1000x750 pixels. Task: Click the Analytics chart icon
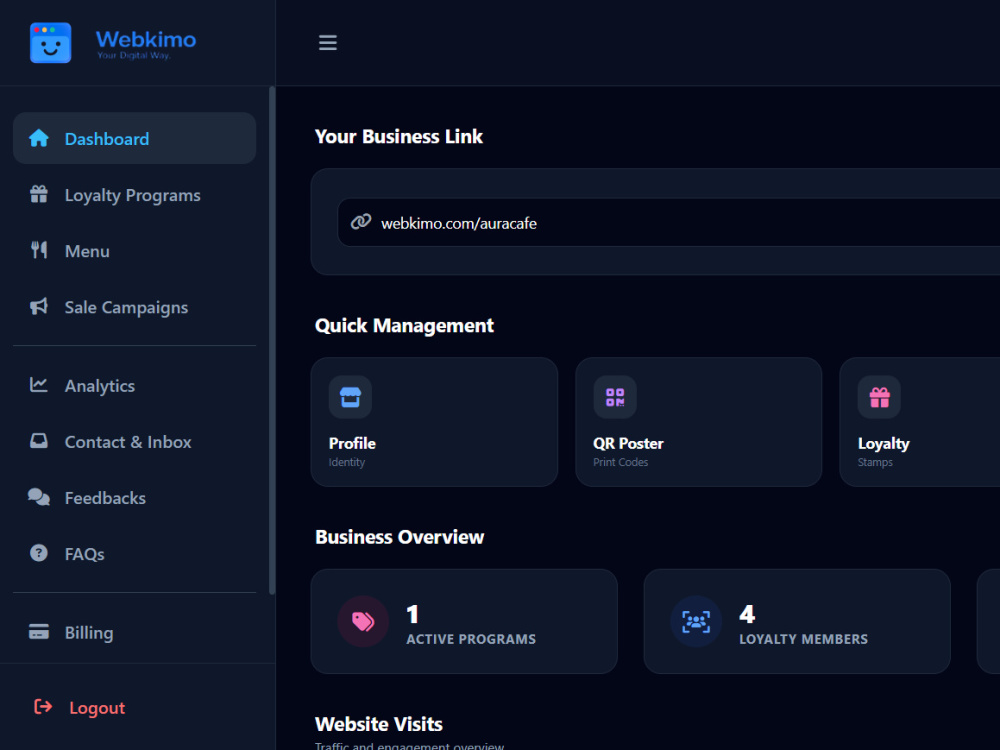coord(39,385)
